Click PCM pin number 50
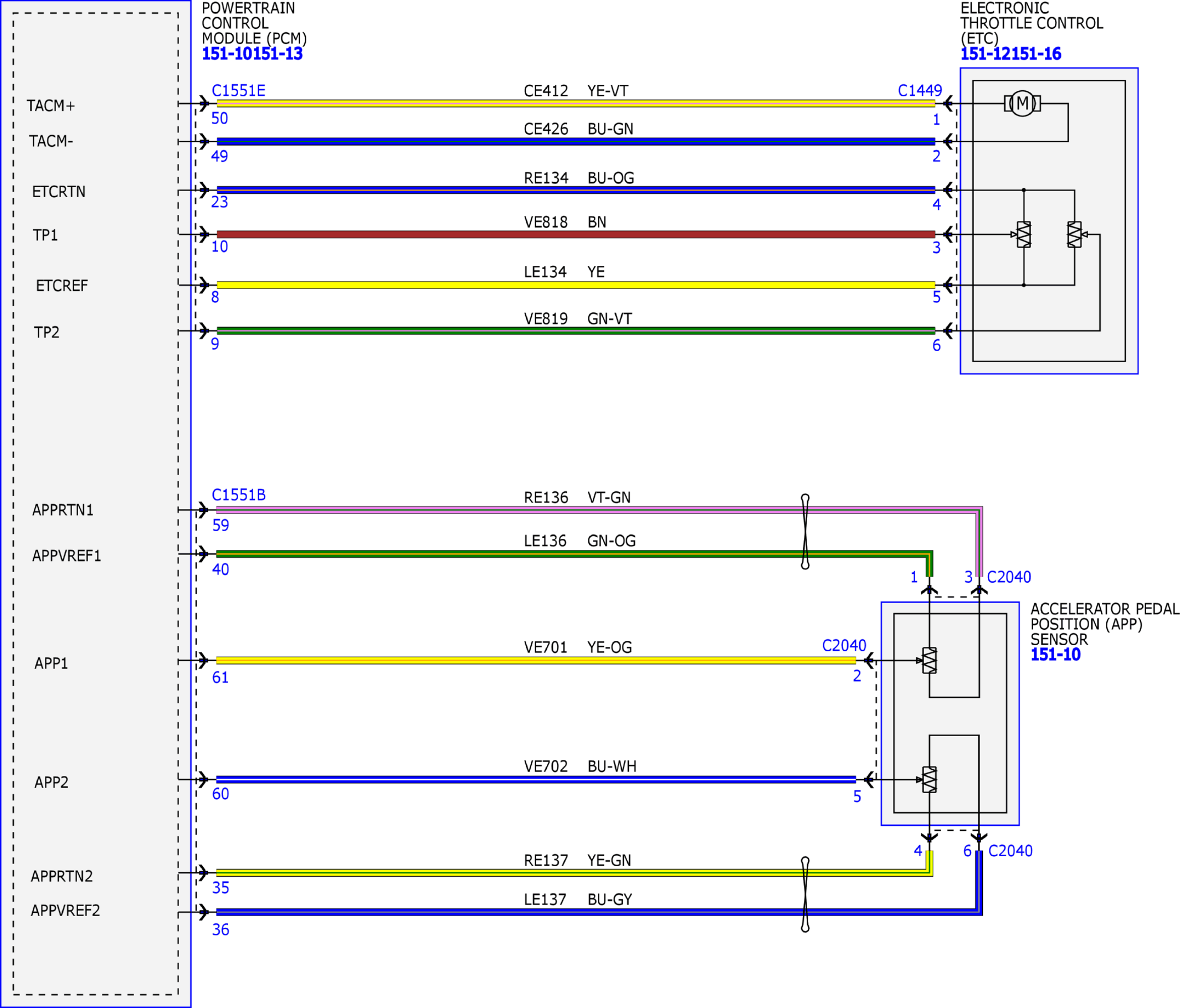This screenshot has height=1008, width=1180. coord(219,119)
